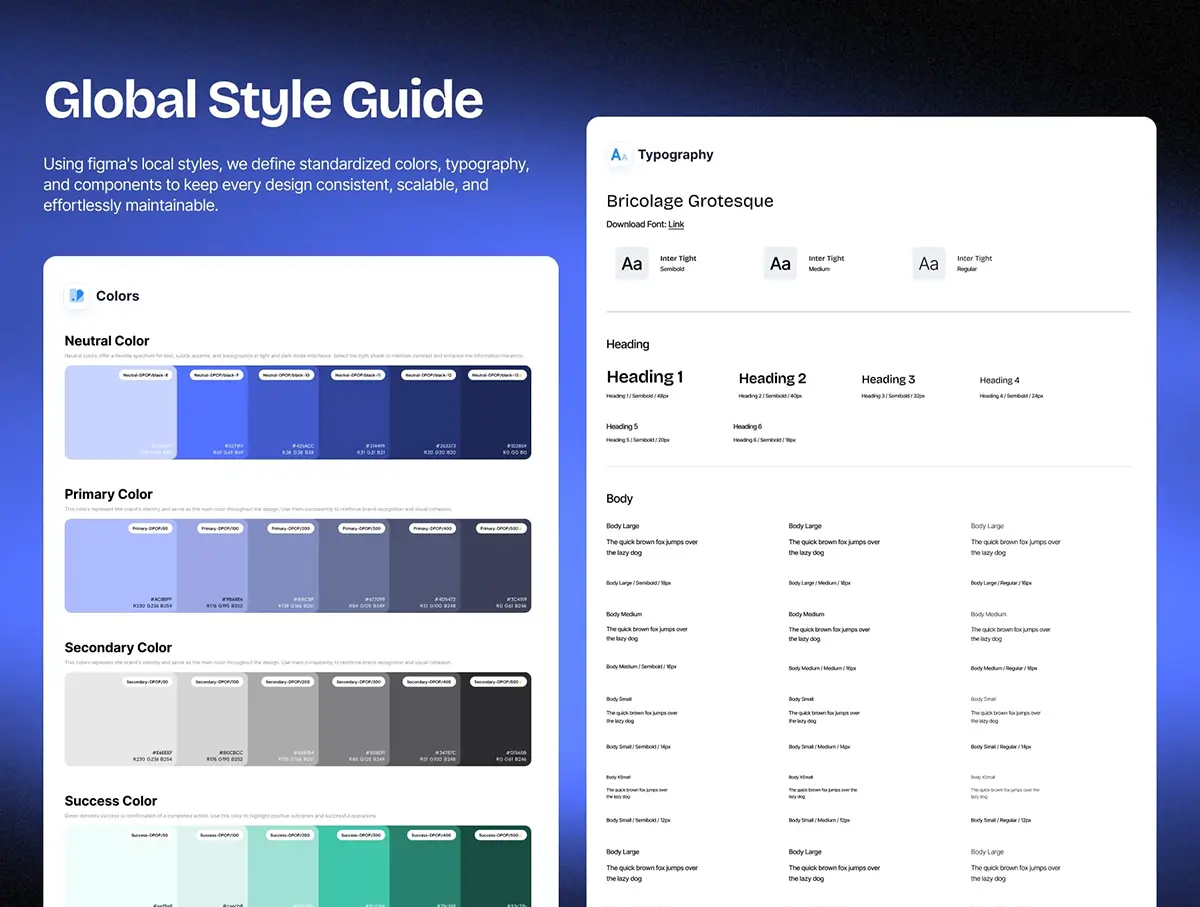Select the Bricolage Grotesque font title
This screenshot has width=1200, height=907.
(689, 201)
